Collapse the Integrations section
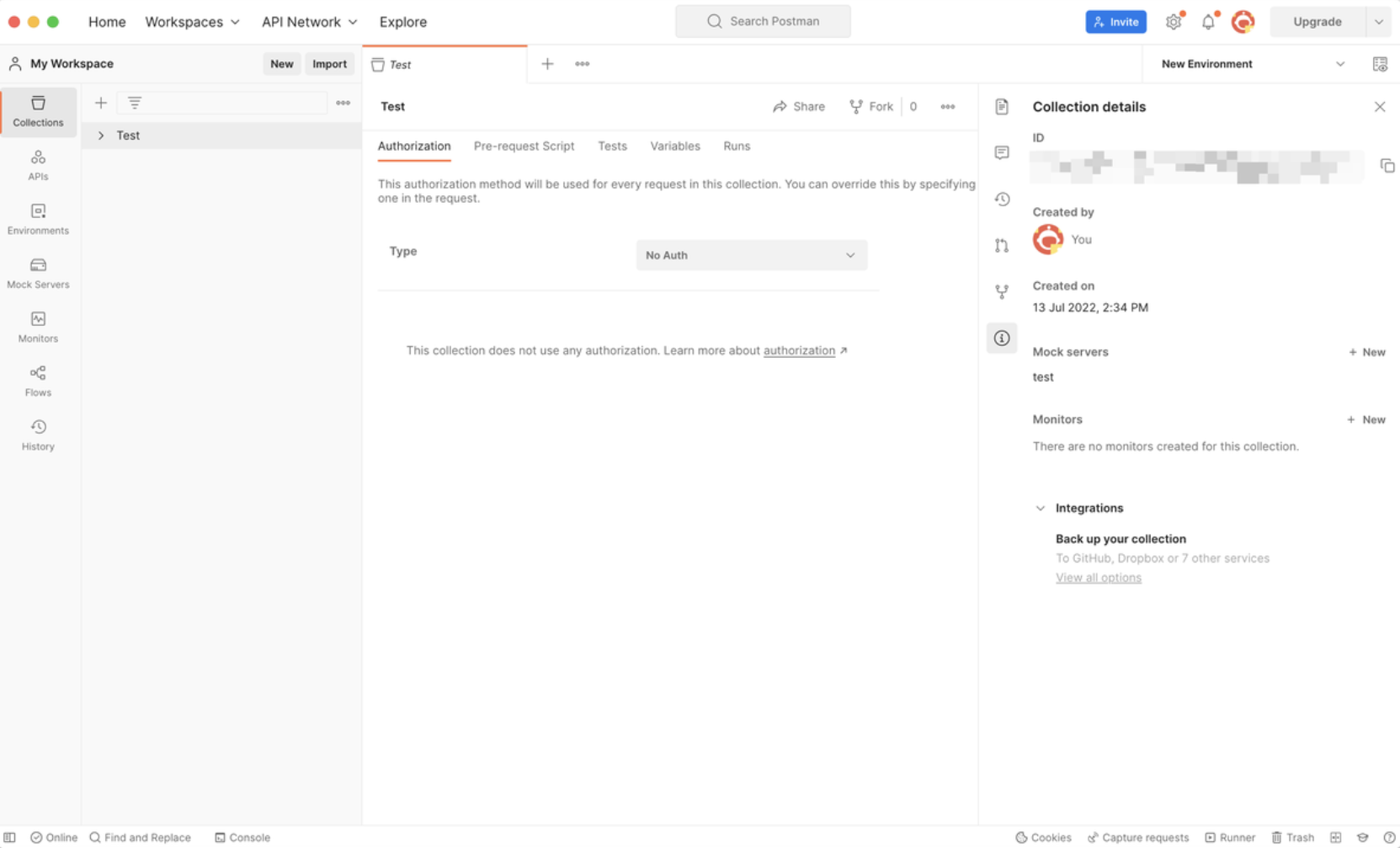This screenshot has width=1400, height=848. point(1041,509)
